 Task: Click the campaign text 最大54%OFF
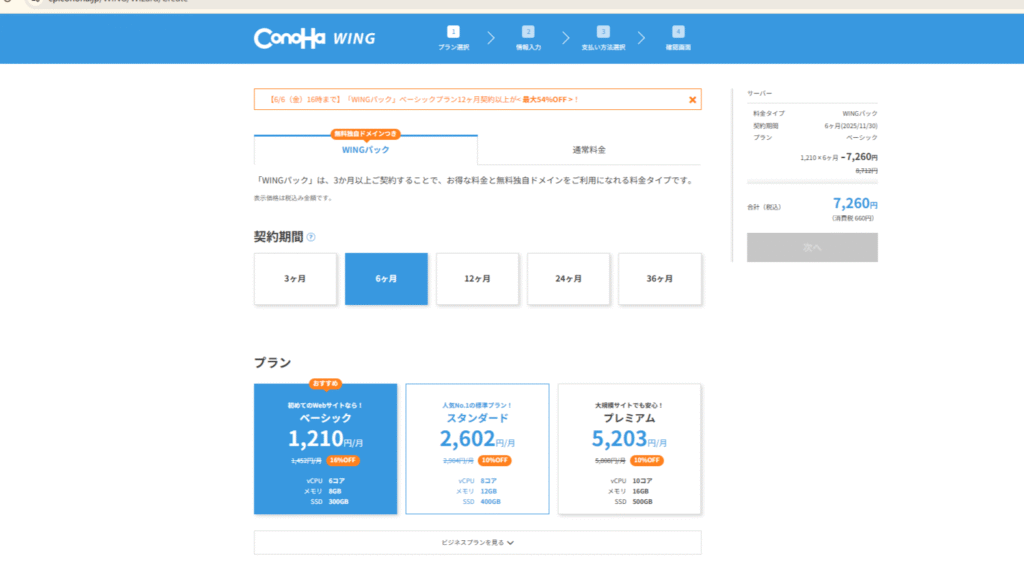pyautogui.click(x=544, y=100)
